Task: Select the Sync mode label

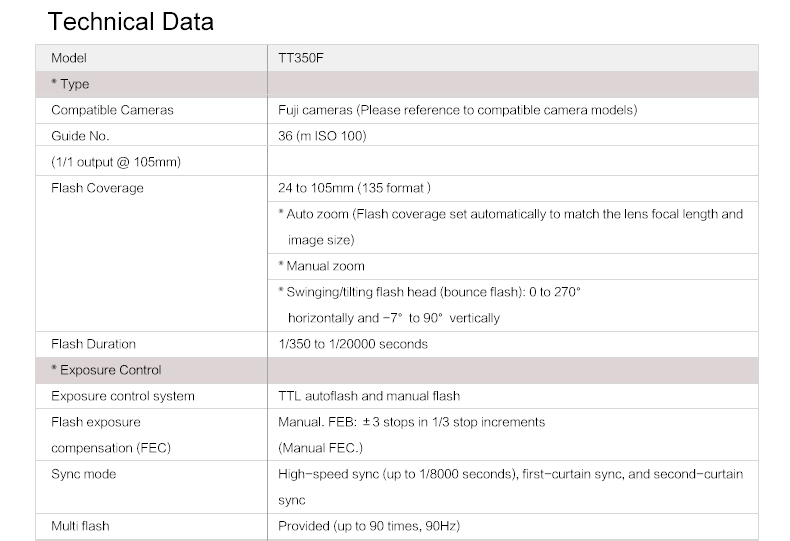Action: pos(81,474)
